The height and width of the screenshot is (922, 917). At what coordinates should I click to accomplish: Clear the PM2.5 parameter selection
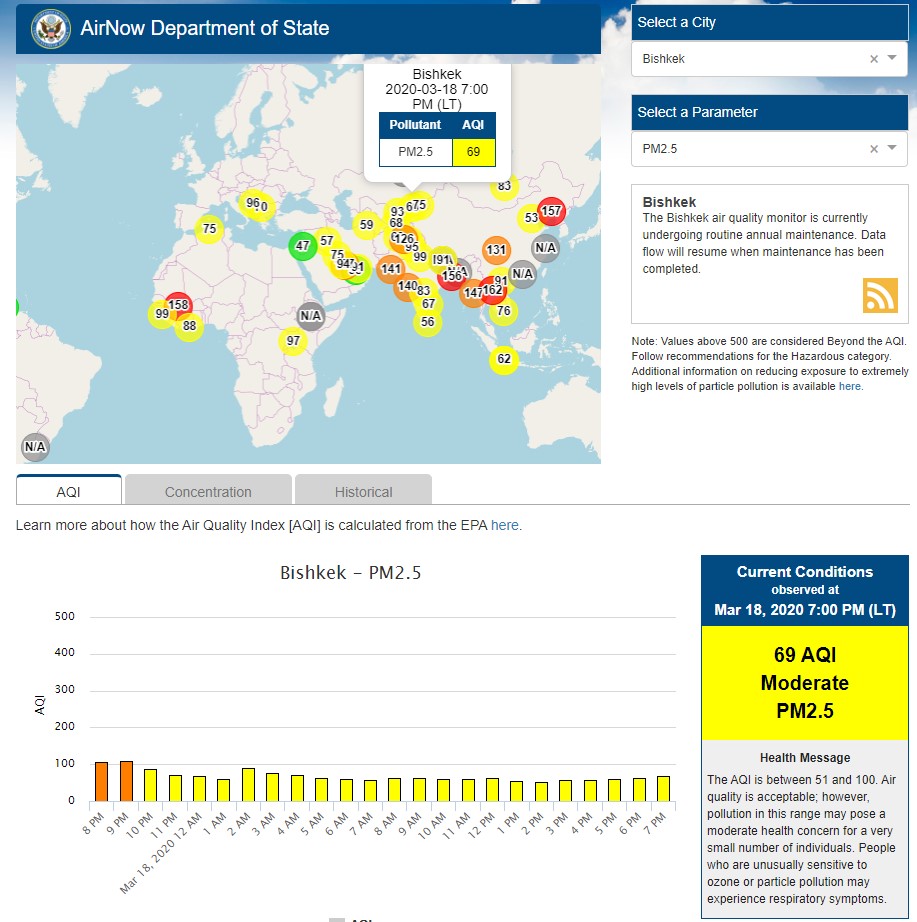point(873,149)
